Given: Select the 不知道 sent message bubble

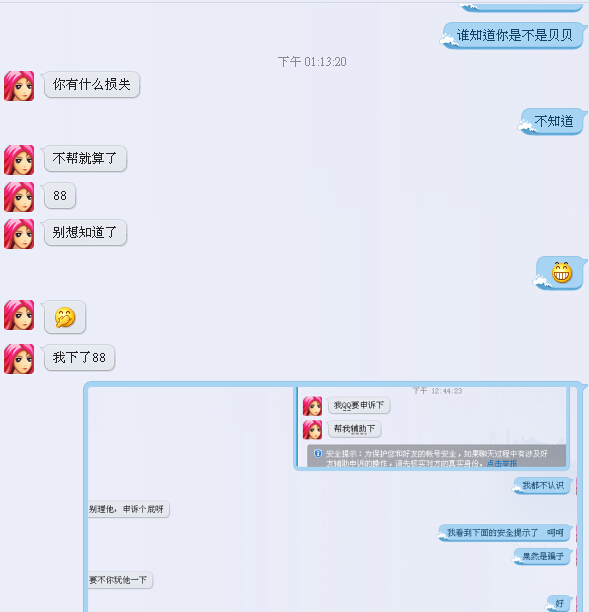Looking at the screenshot, I should point(553,121).
